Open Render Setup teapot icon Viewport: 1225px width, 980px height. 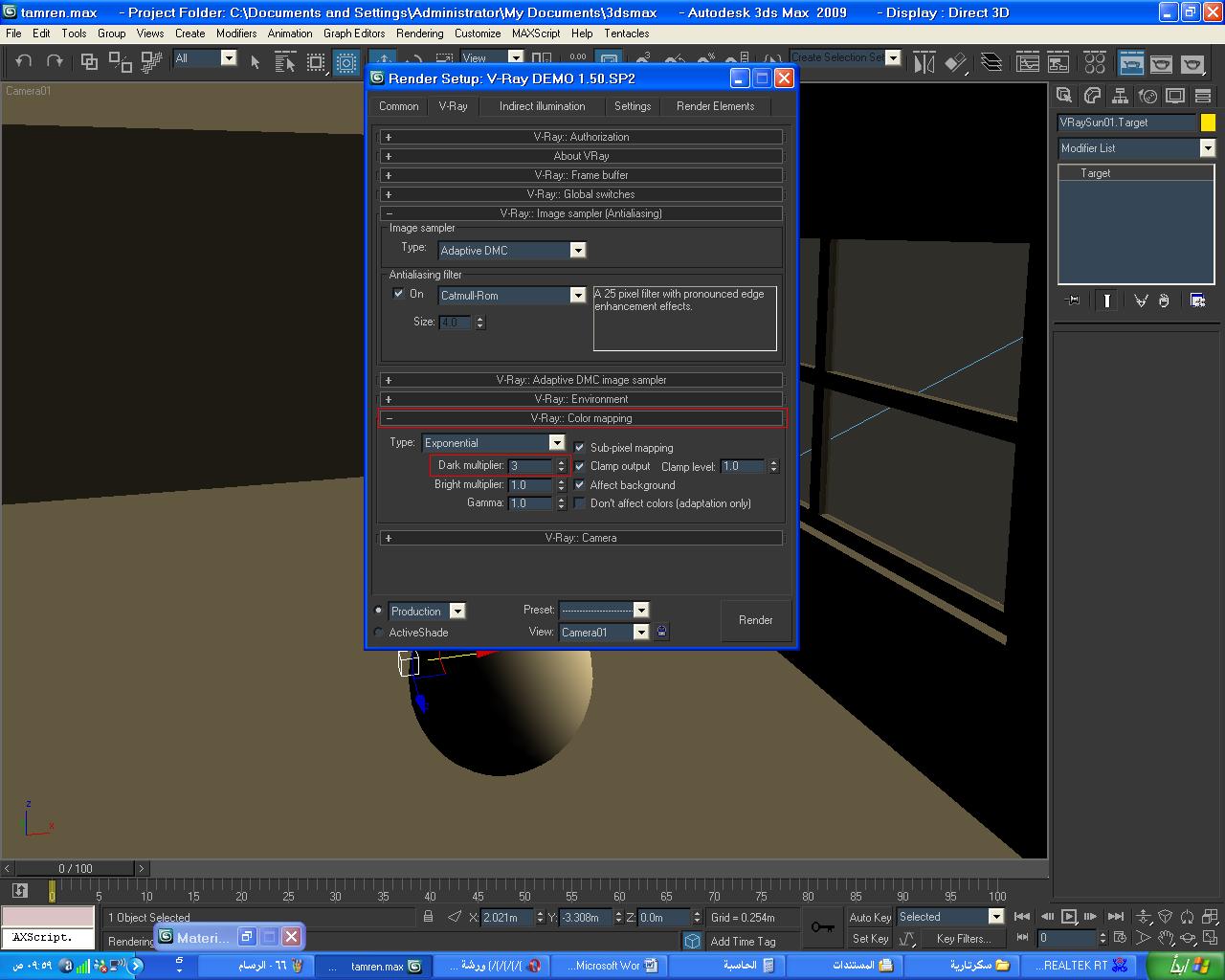coord(1131,63)
